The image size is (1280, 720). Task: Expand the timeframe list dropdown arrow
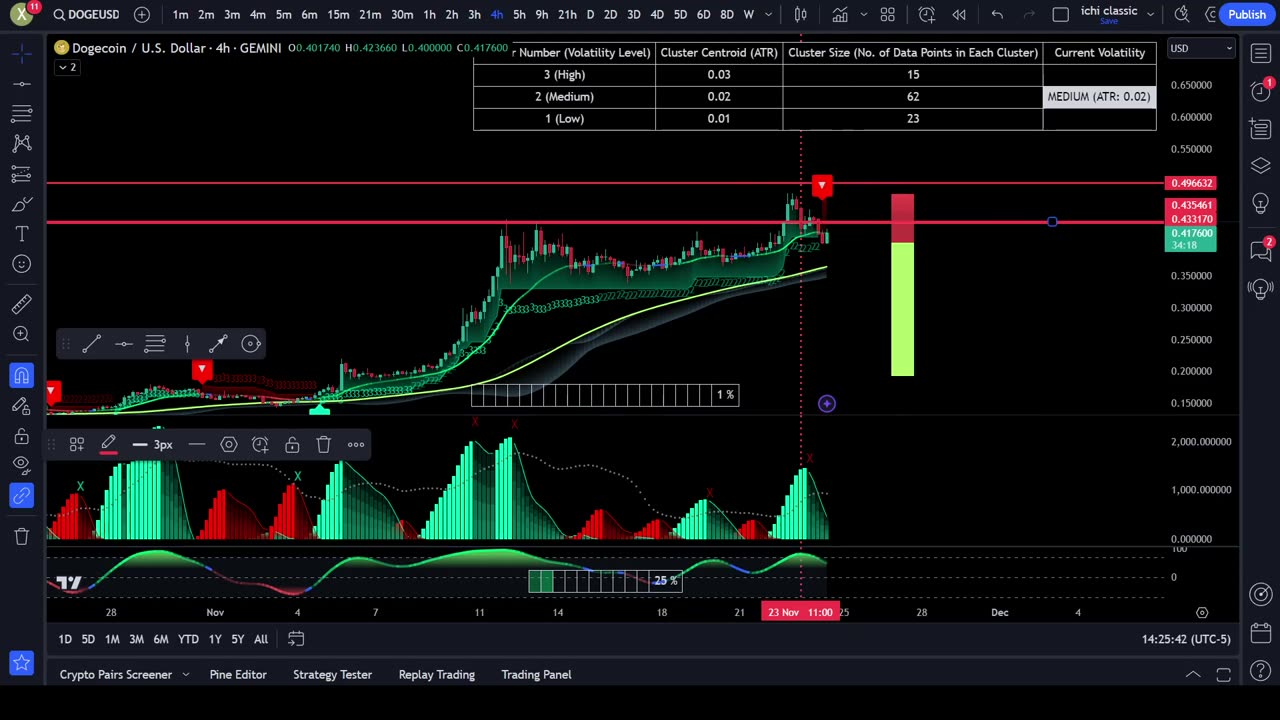pyautogui.click(x=769, y=14)
